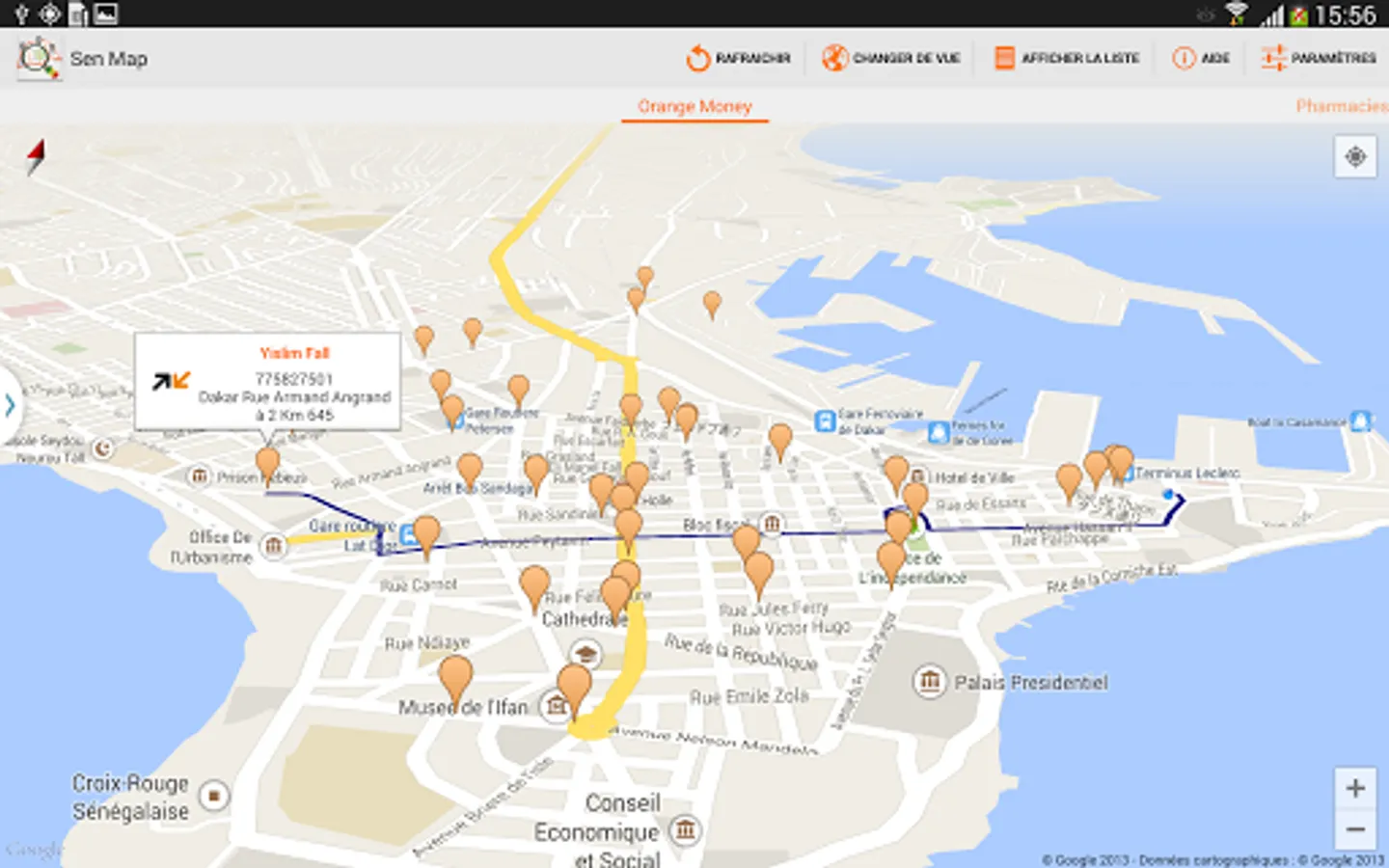Click the red compass icon

pyautogui.click(x=37, y=157)
